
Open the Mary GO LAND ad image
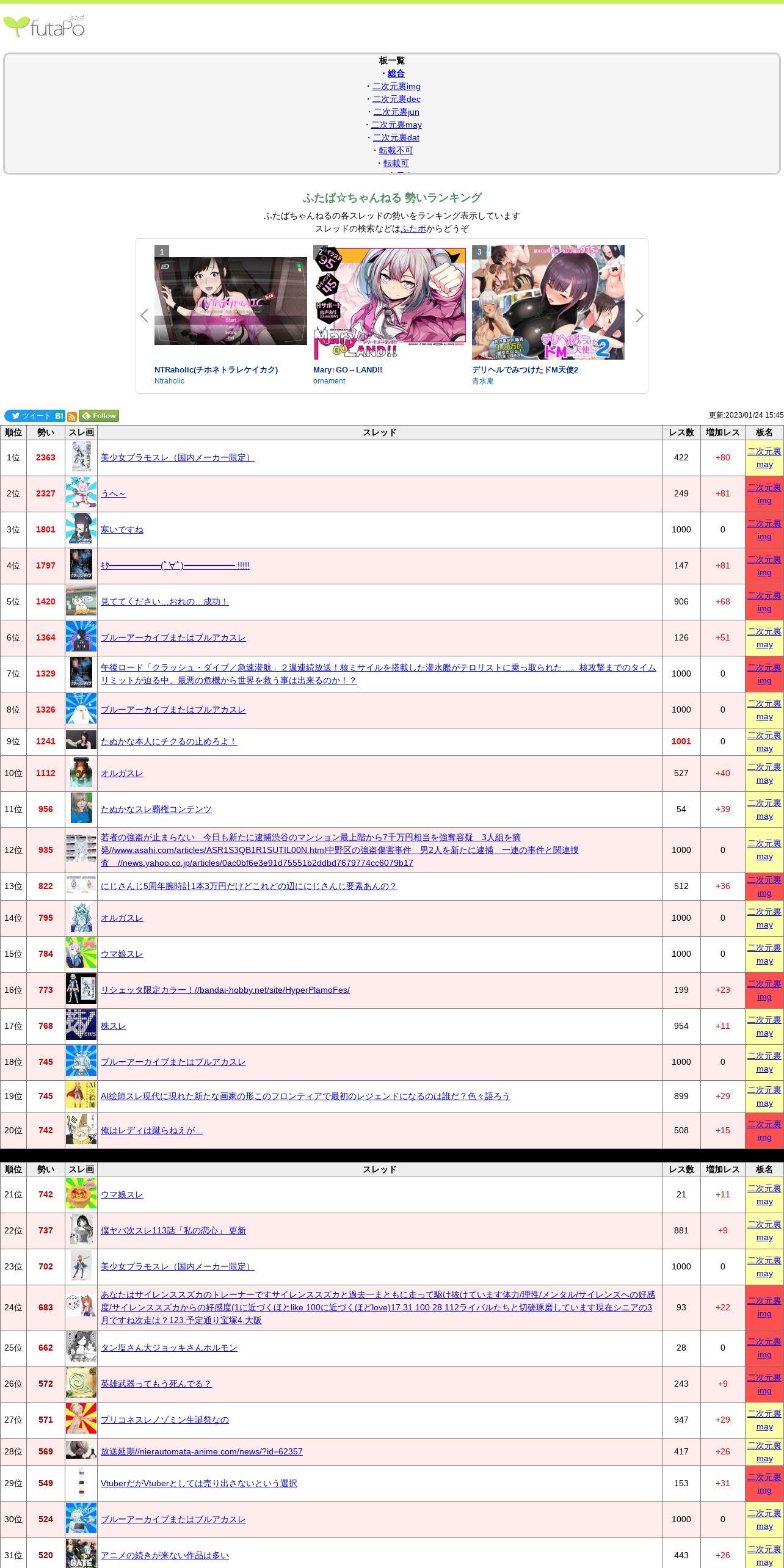point(390,302)
